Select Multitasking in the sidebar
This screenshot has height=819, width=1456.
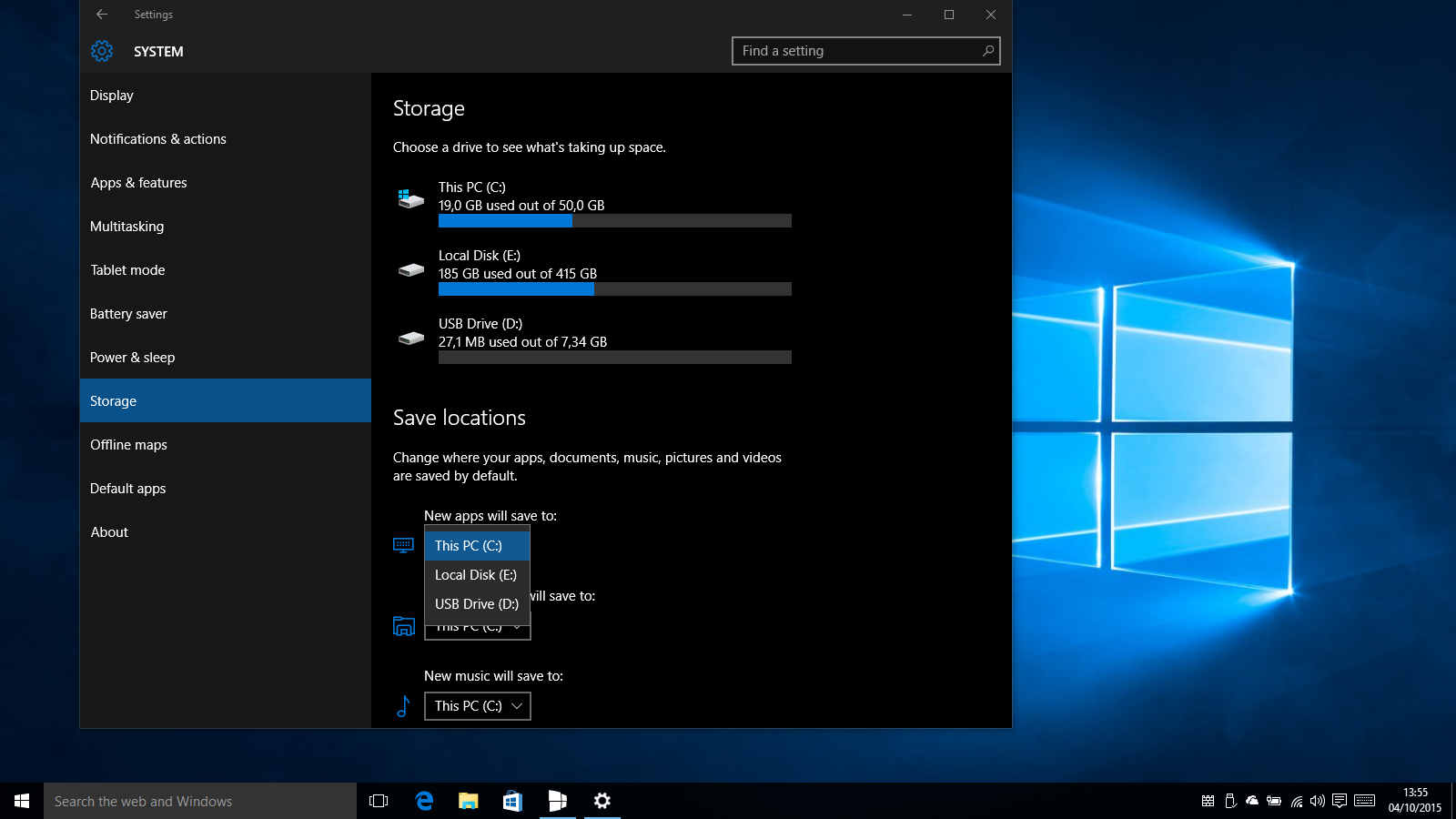tap(226, 227)
